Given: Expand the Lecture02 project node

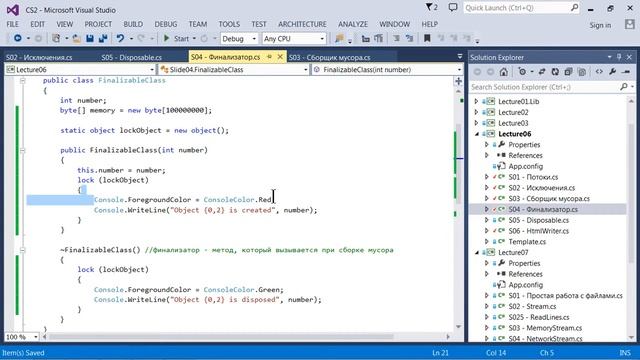Looking at the screenshot, I should tap(476, 112).
